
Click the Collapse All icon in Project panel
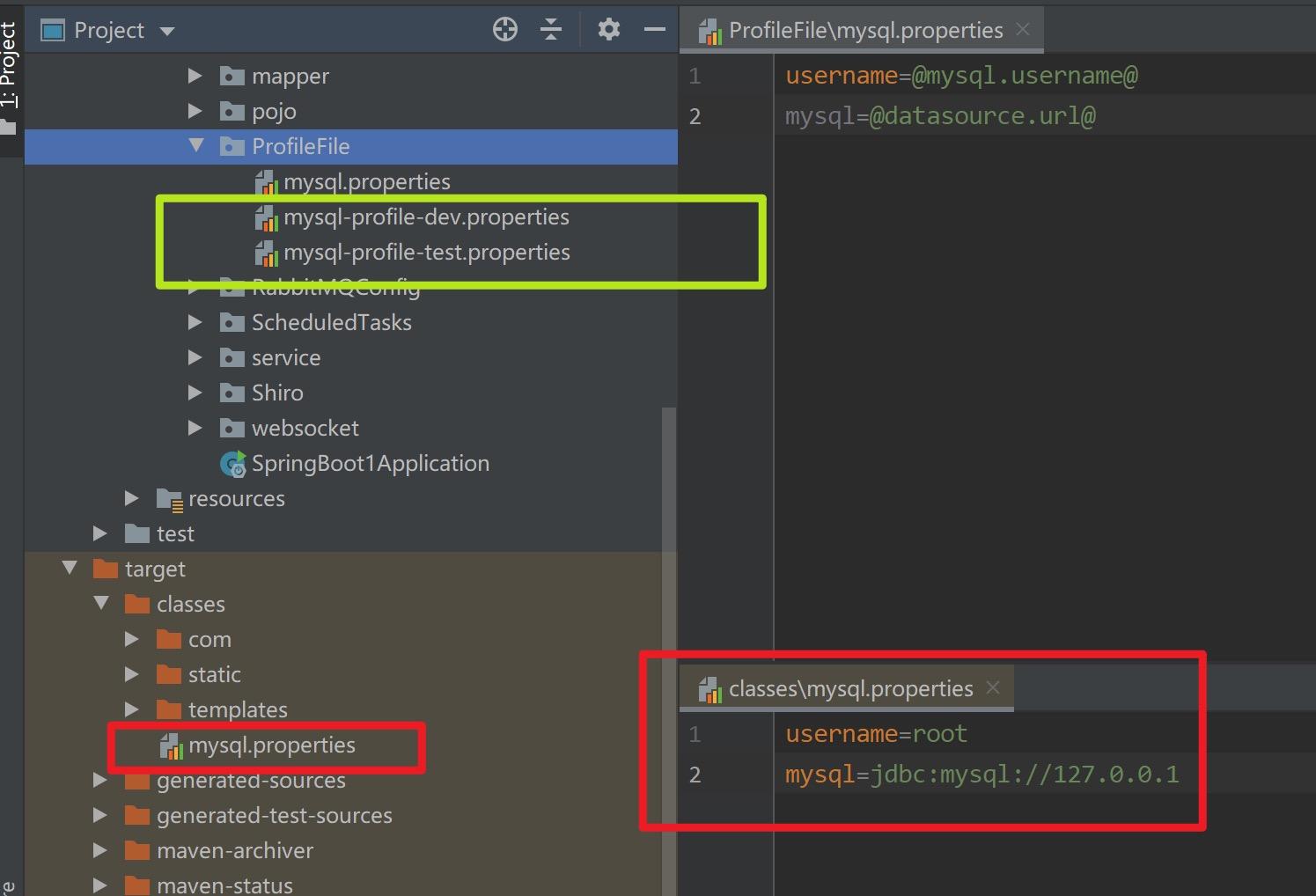point(551,30)
